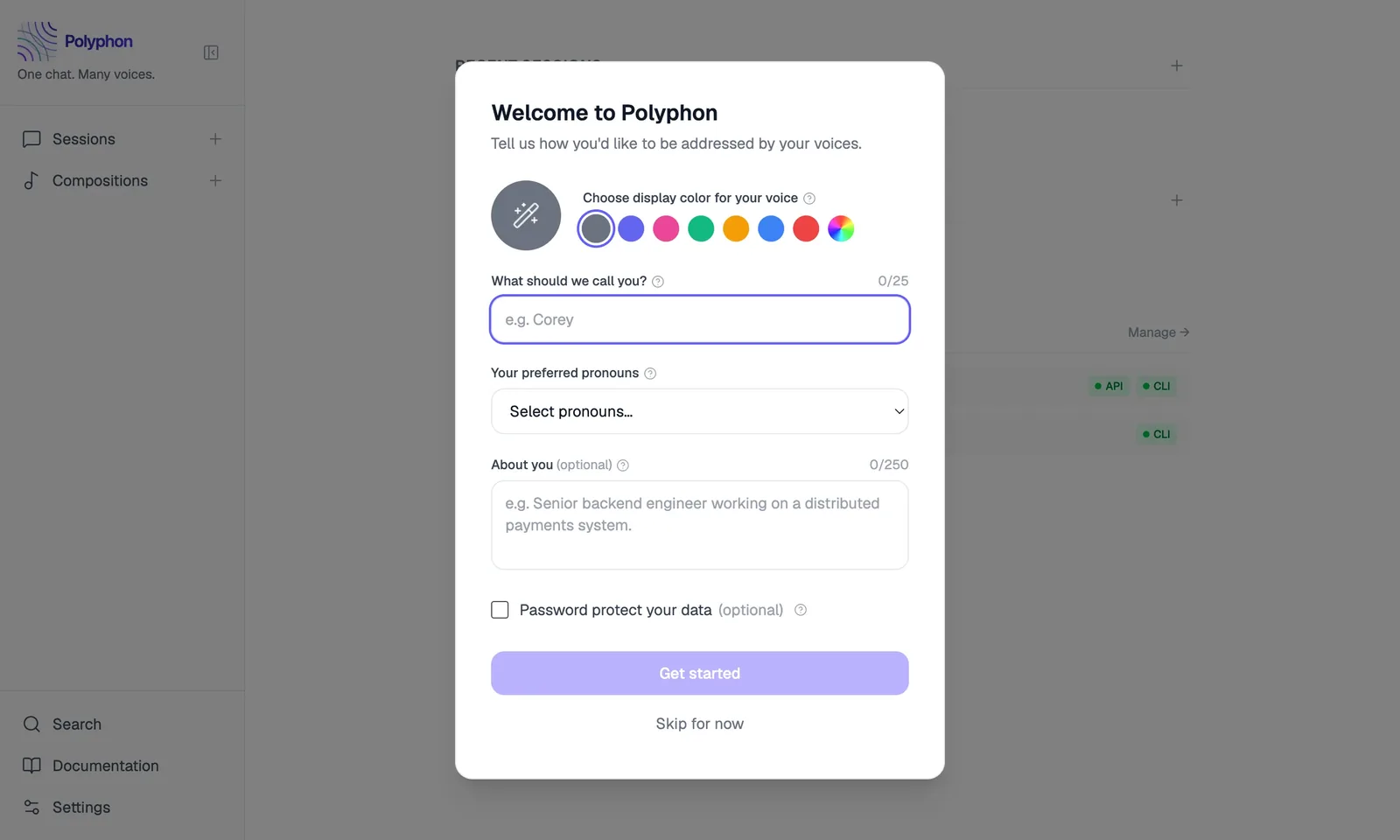Add a new Composition with the plus

point(215,180)
